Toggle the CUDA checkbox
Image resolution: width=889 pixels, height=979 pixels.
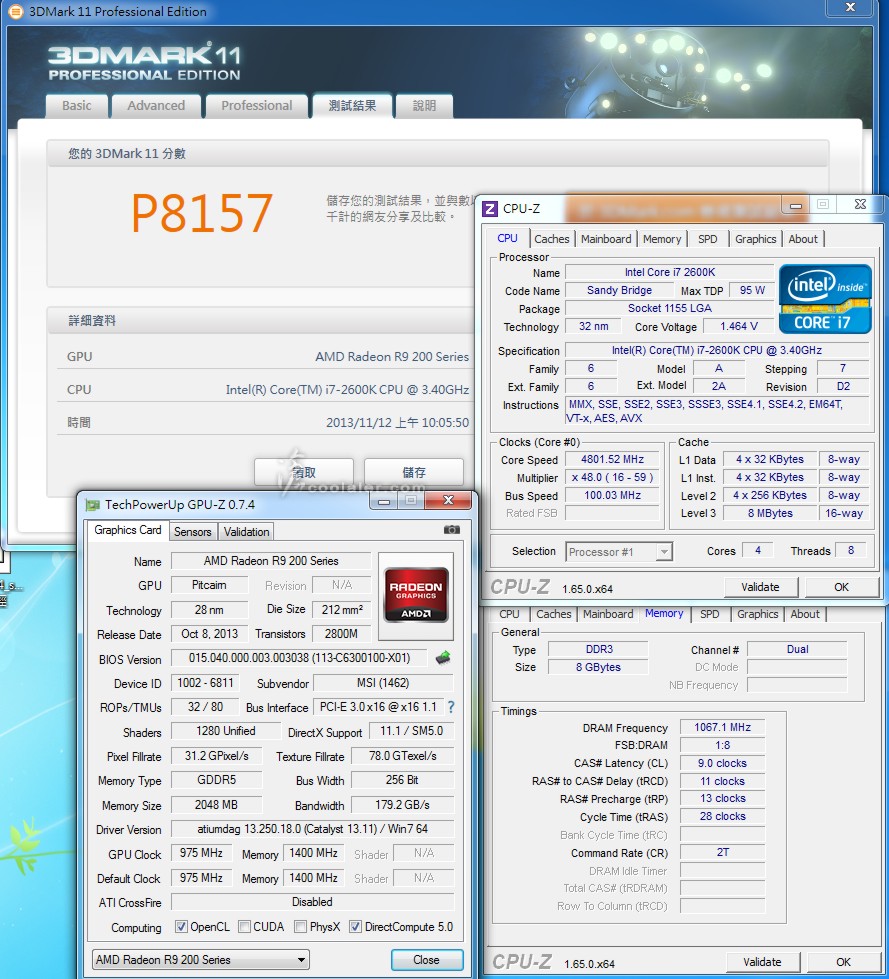coord(245,927)
